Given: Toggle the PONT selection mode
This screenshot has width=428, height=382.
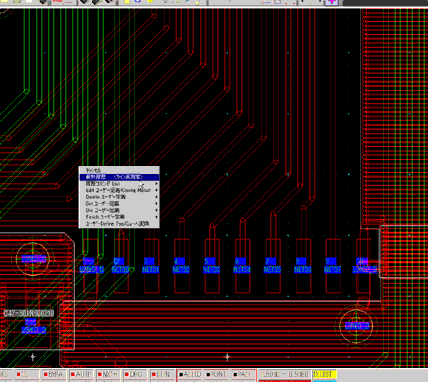Looking at the screenshot, I should coord(216,374).
